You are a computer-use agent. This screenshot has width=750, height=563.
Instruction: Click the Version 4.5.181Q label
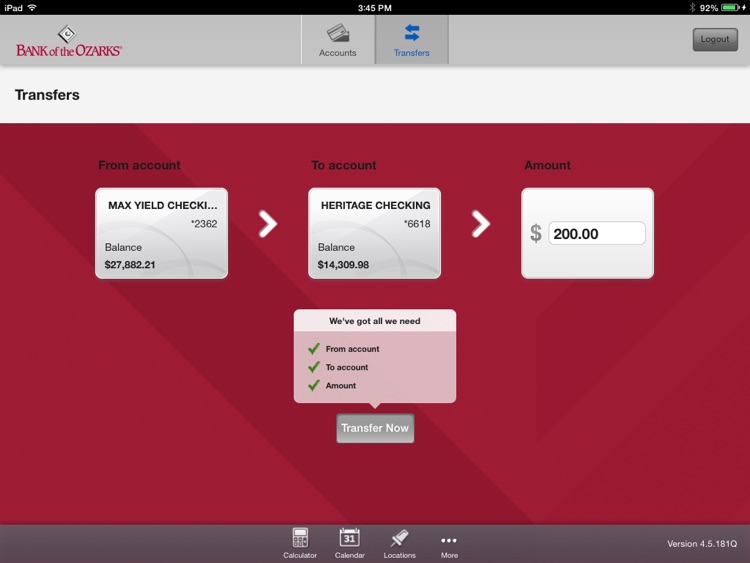click(702, 544)
